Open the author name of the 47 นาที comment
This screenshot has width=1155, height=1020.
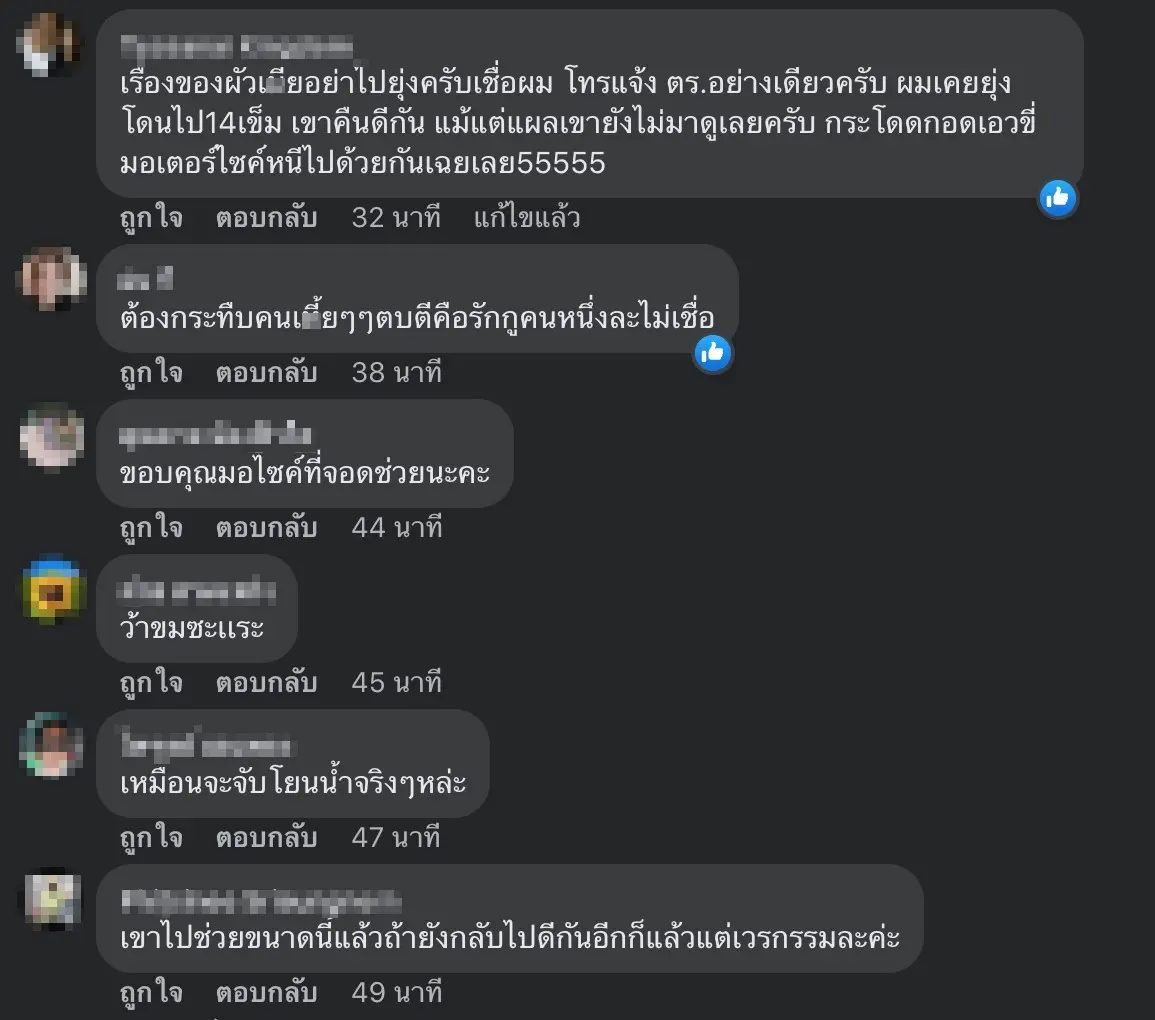click(206, 744)
